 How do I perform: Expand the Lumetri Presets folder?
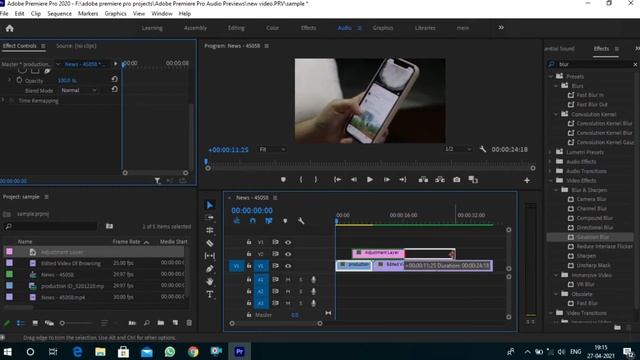550,152
